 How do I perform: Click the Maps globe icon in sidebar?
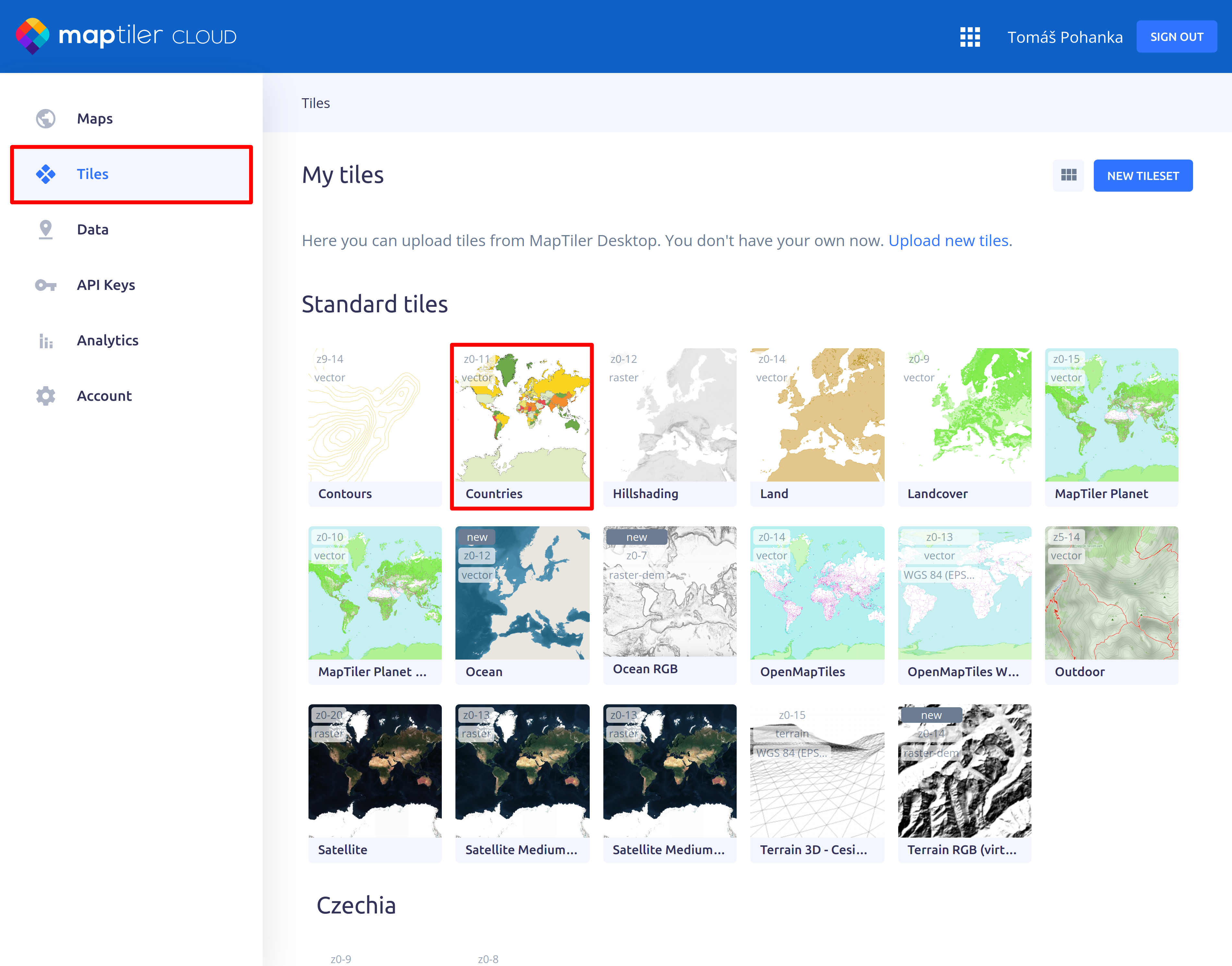(x=46, y=119)
